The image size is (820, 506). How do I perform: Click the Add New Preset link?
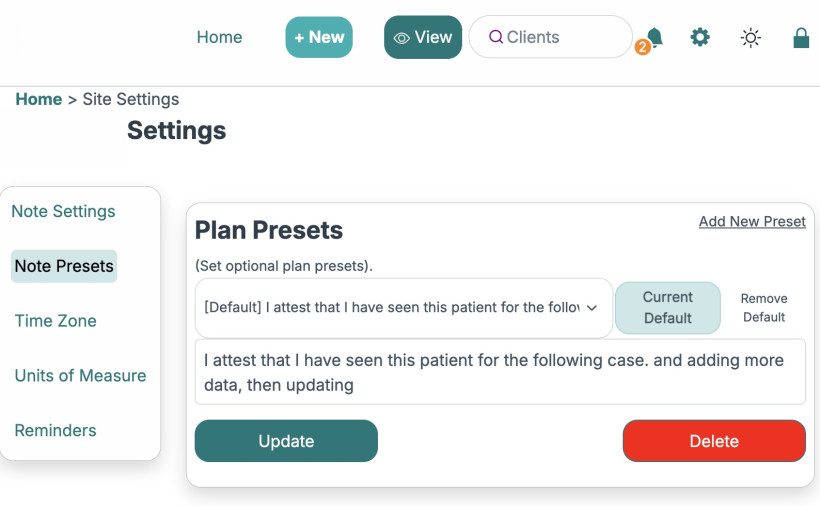click(752, 222)
